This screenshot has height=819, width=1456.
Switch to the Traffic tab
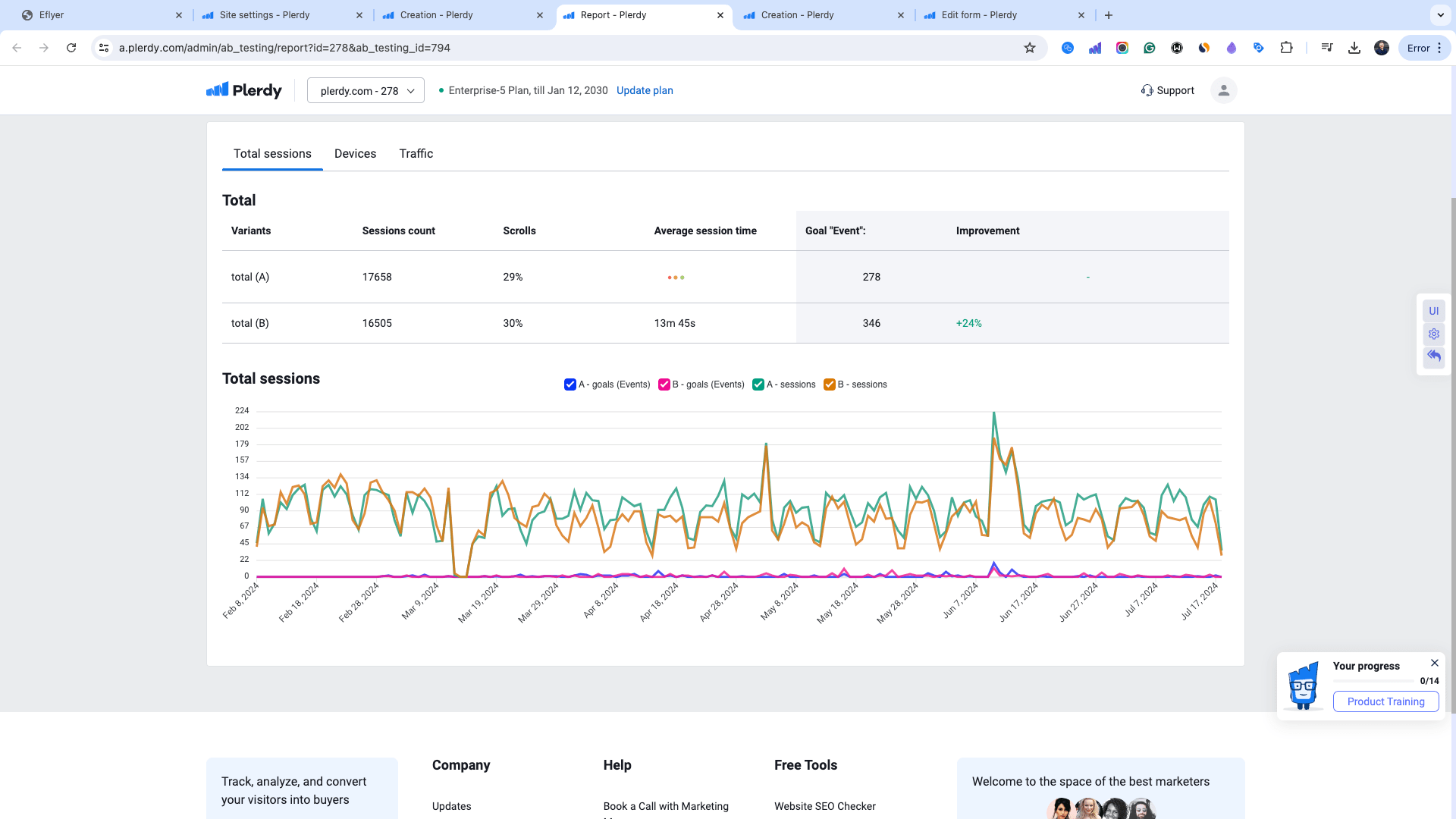[x=416, y=153]
